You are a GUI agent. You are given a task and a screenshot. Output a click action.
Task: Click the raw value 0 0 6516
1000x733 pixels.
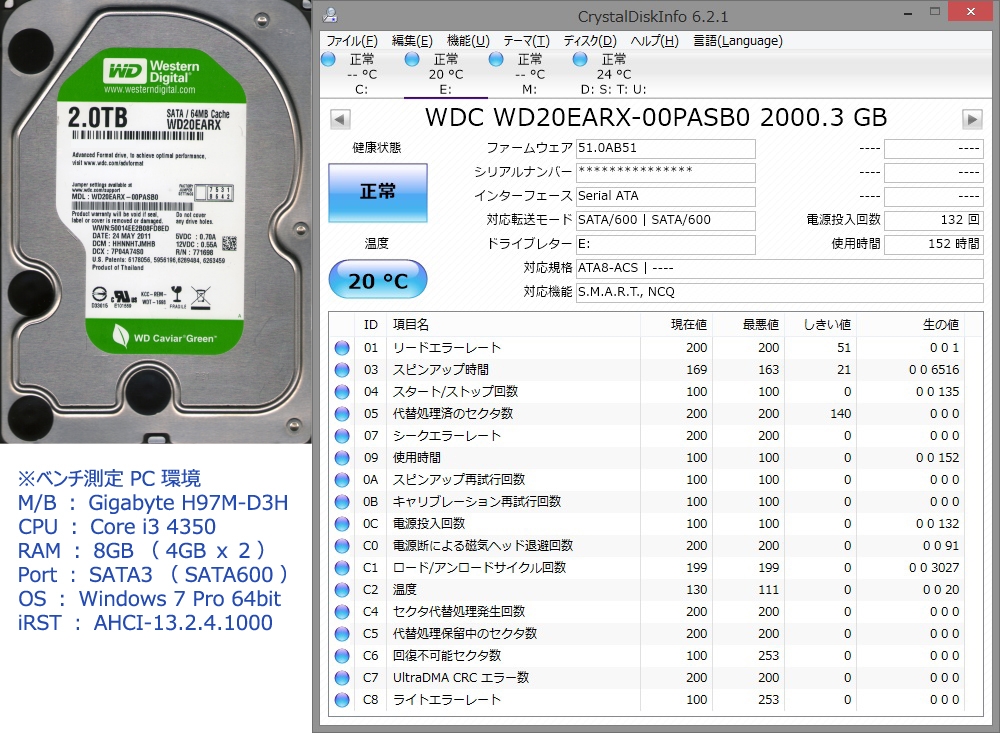click(x=934, y=370)
